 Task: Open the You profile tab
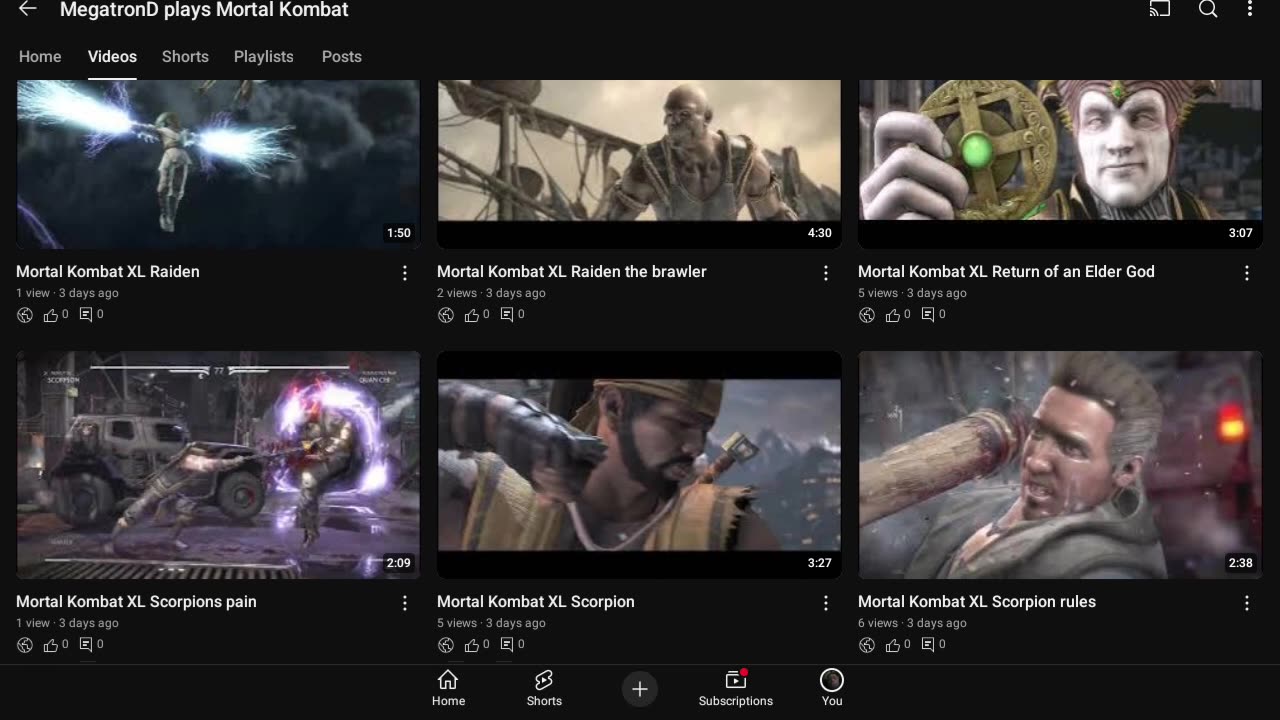click(832, 688)
